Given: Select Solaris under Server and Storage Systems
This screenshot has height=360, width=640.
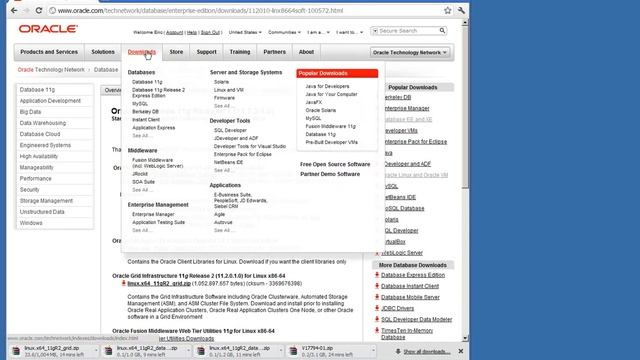Looking at the screenshot, I should point(221,82).
